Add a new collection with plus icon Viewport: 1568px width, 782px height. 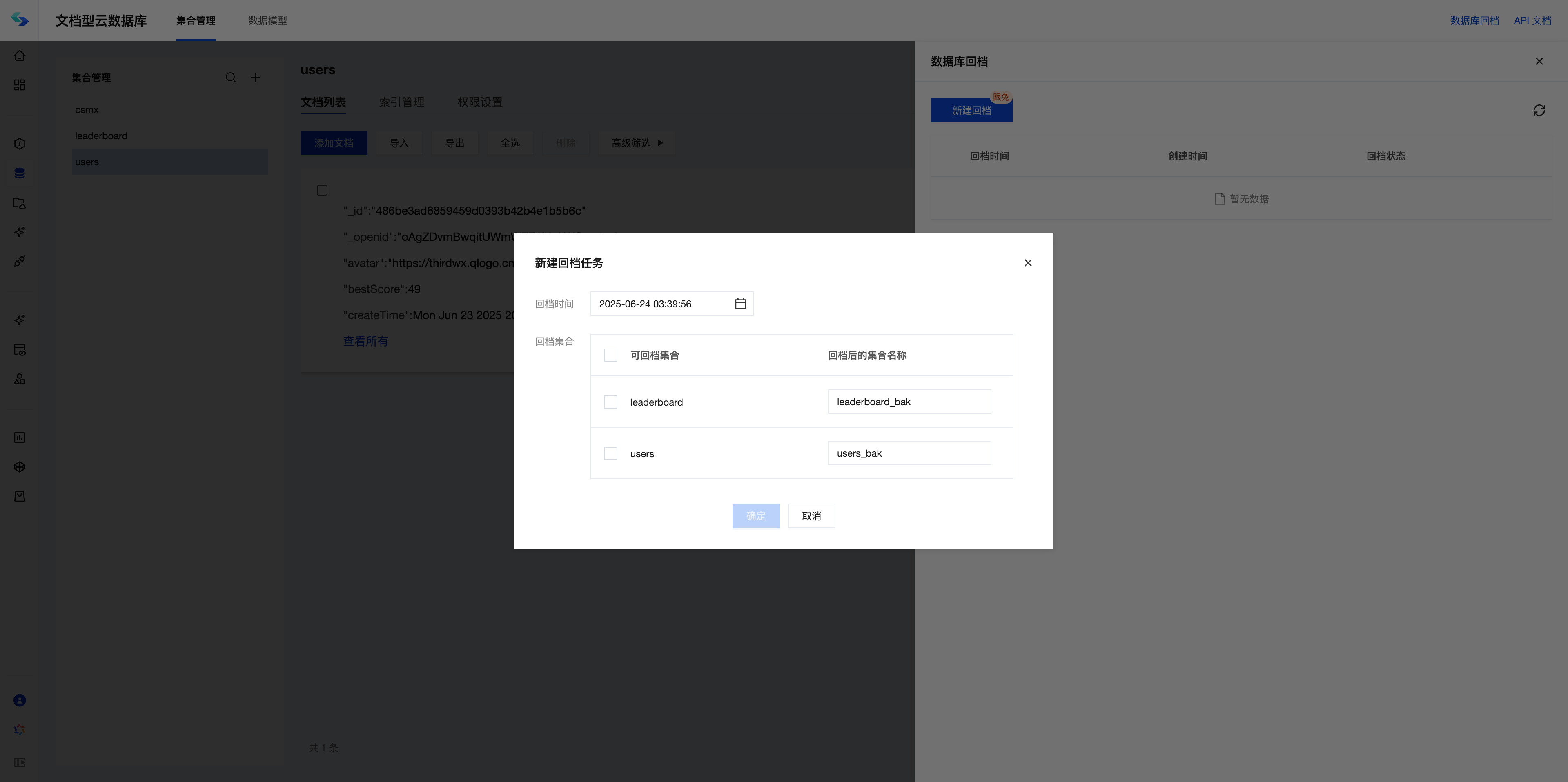256,77
